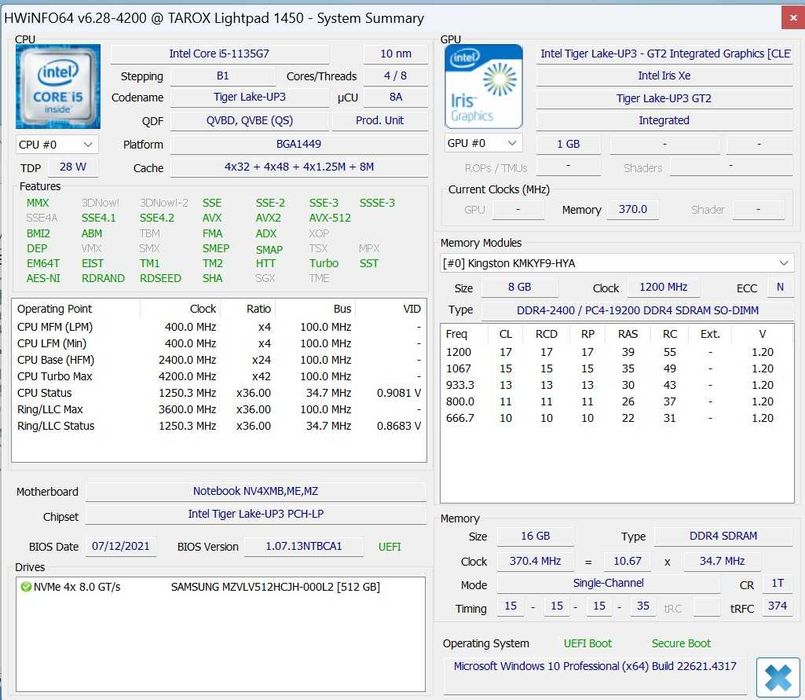Open the CPU #0 selector dropdown
Screen dimensions: 805x700
tap(56, 145)
